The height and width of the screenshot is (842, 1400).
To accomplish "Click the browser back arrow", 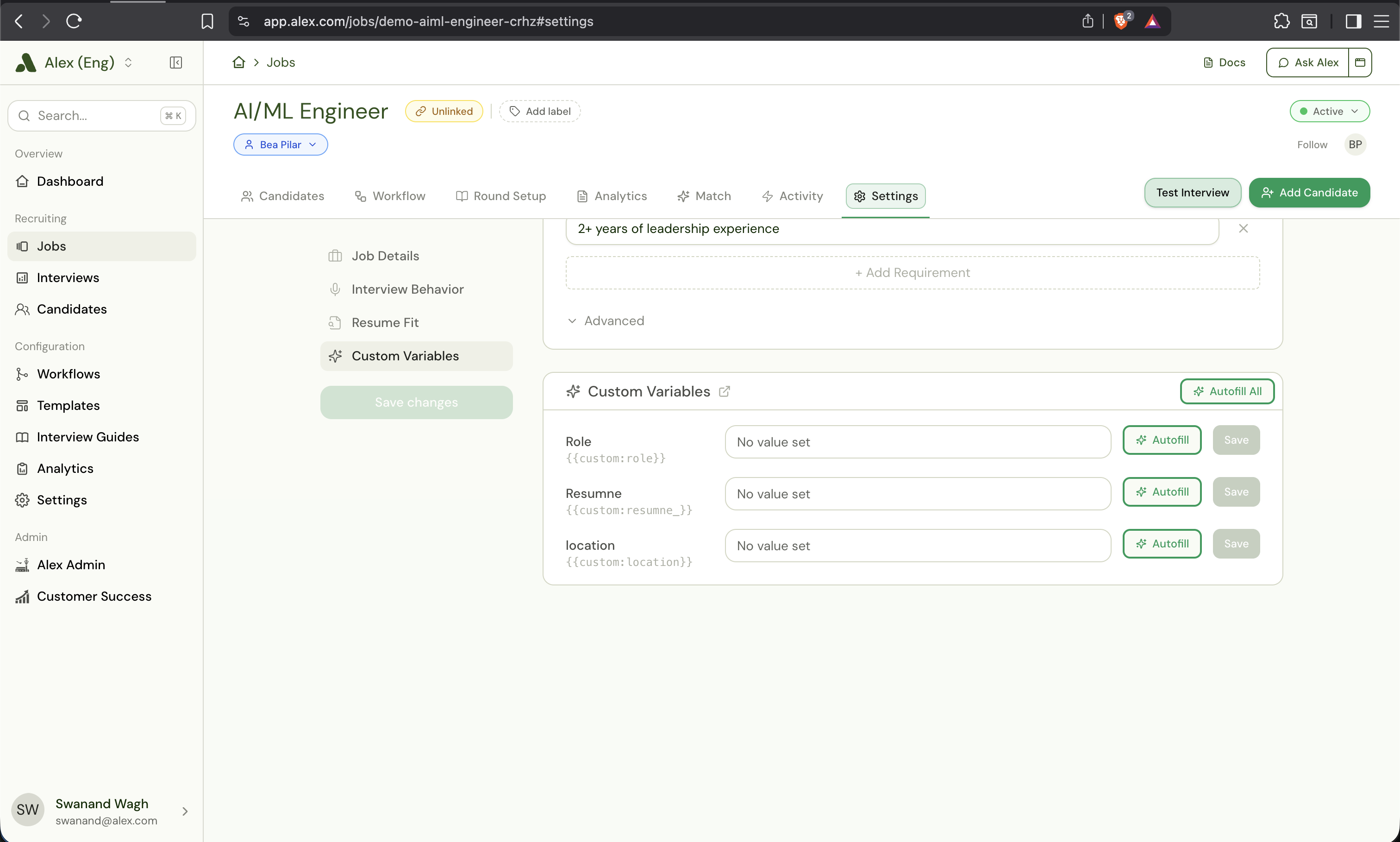I will coord(19,22).
